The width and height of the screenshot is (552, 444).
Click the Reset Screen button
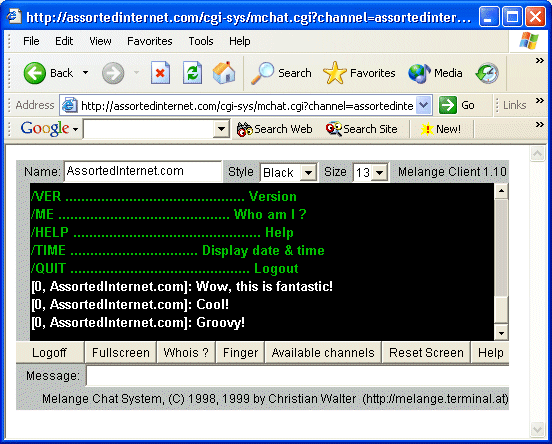(x=426, y=352)
